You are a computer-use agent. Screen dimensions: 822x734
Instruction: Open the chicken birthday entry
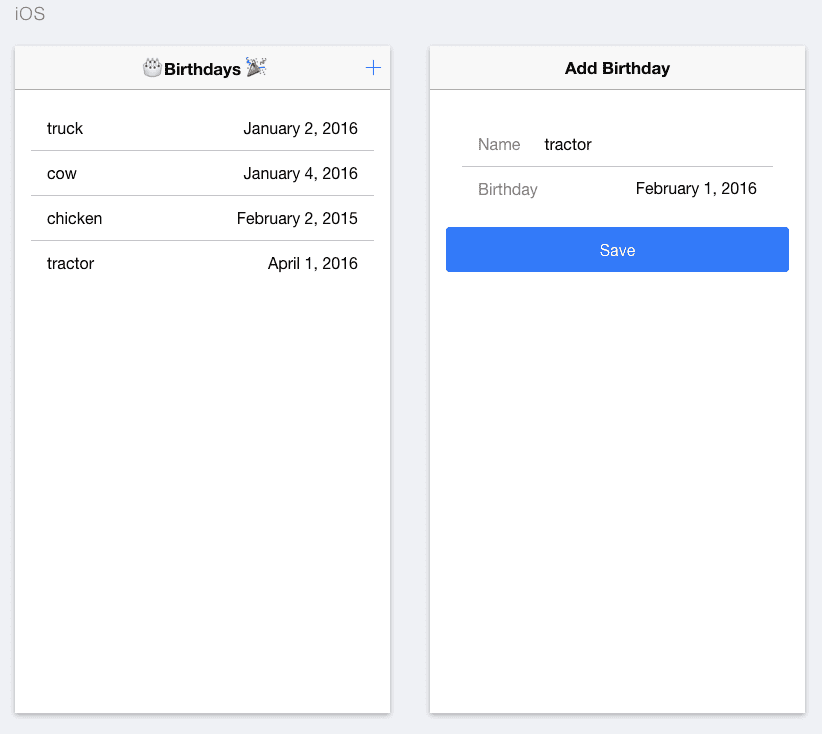point(202,219)
